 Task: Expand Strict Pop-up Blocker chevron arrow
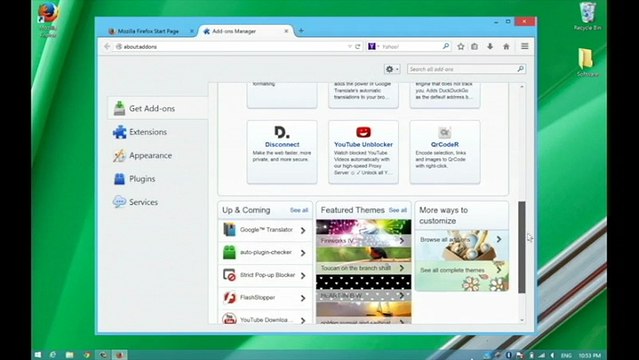303,276
